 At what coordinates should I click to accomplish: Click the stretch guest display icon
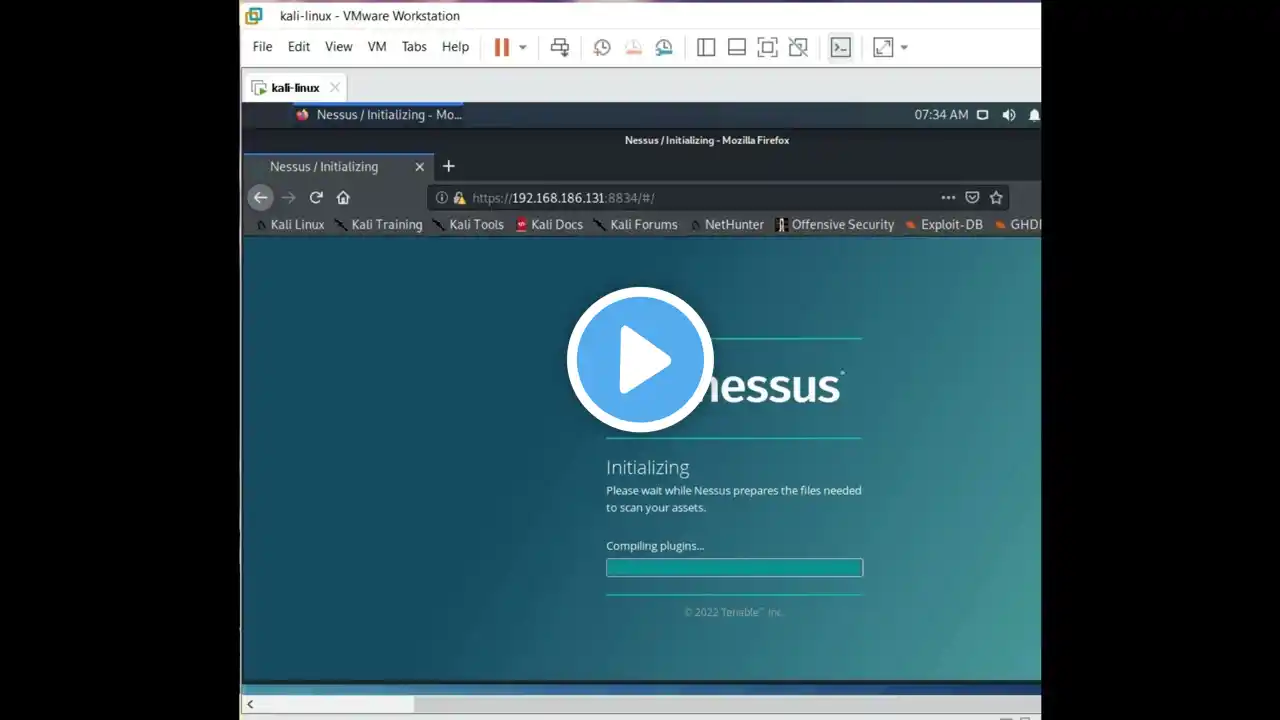(x=883, y=47)
